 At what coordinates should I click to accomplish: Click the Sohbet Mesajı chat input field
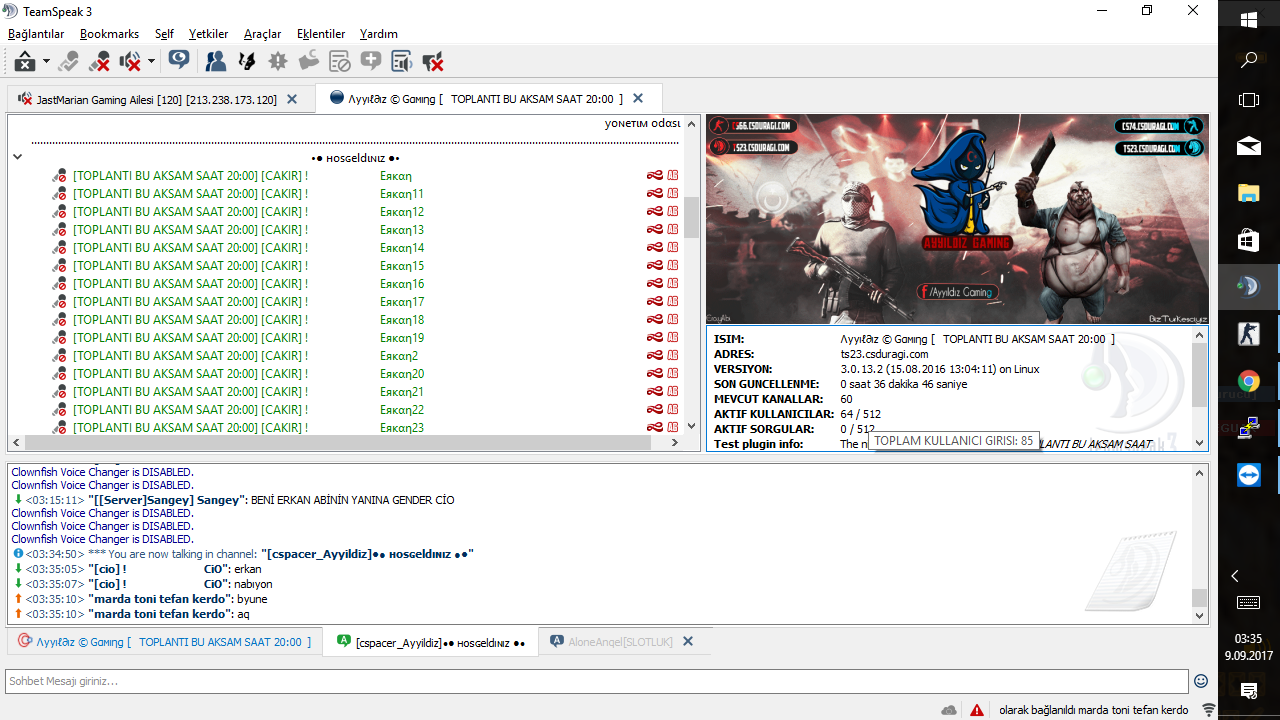click(x=596, y=681)
